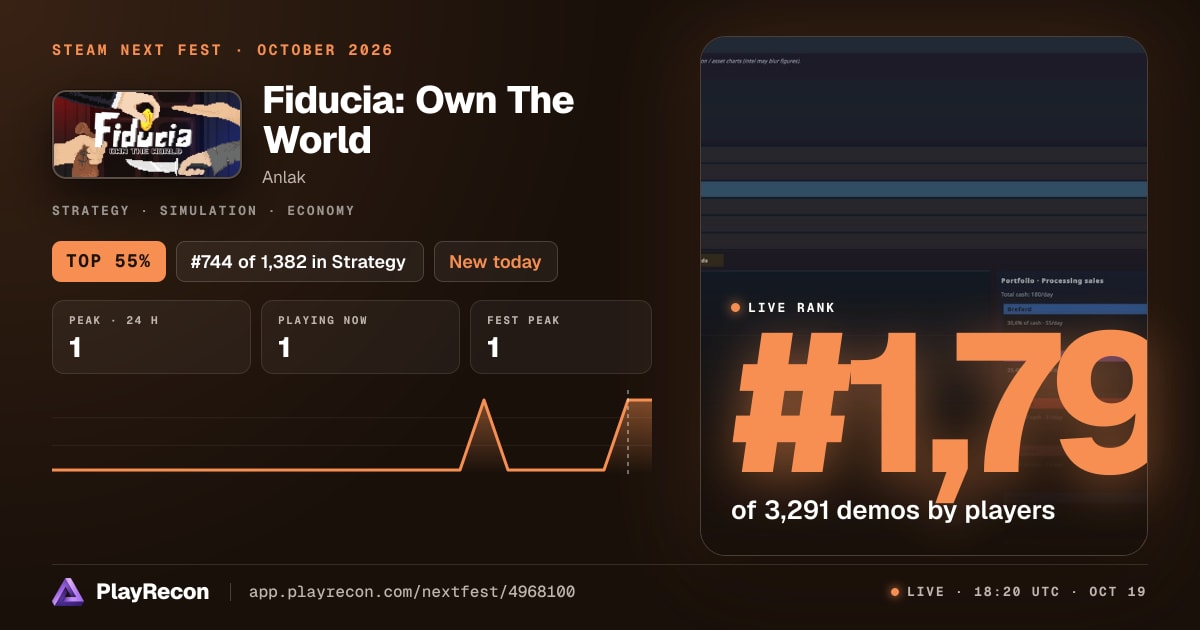Click the developer name Anlak
The width and height of the screenshot is (1200, 630).
[x=284, y=177]
